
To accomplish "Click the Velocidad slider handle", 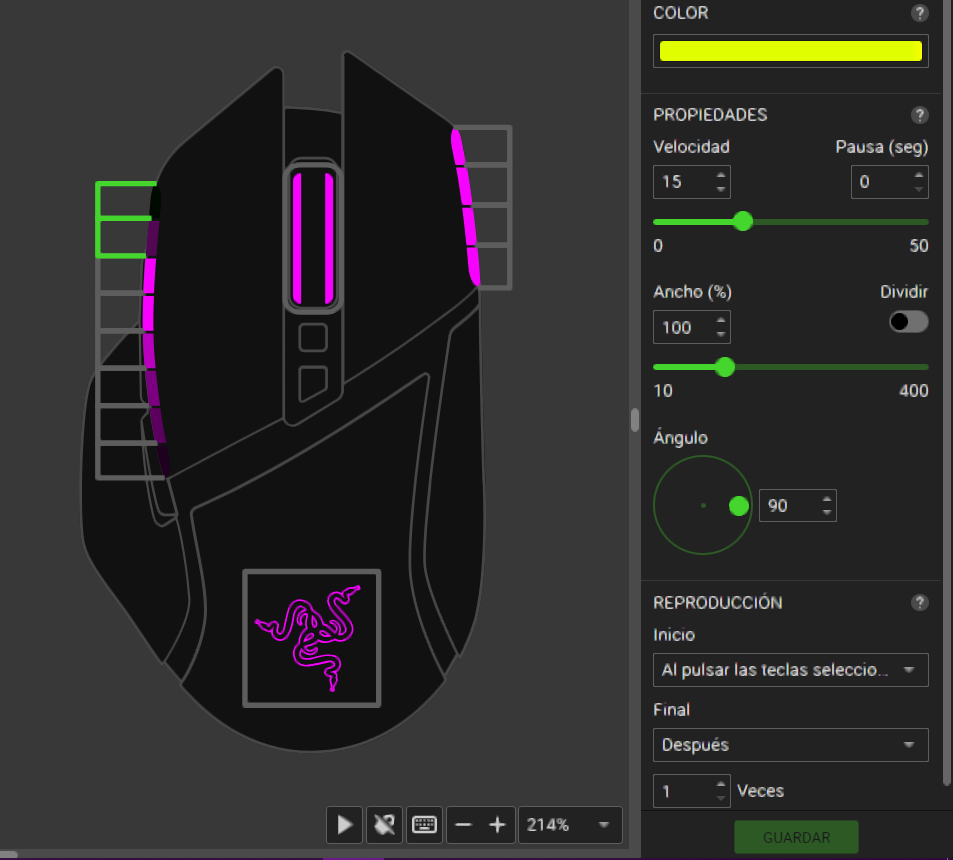I will (743, 221).
